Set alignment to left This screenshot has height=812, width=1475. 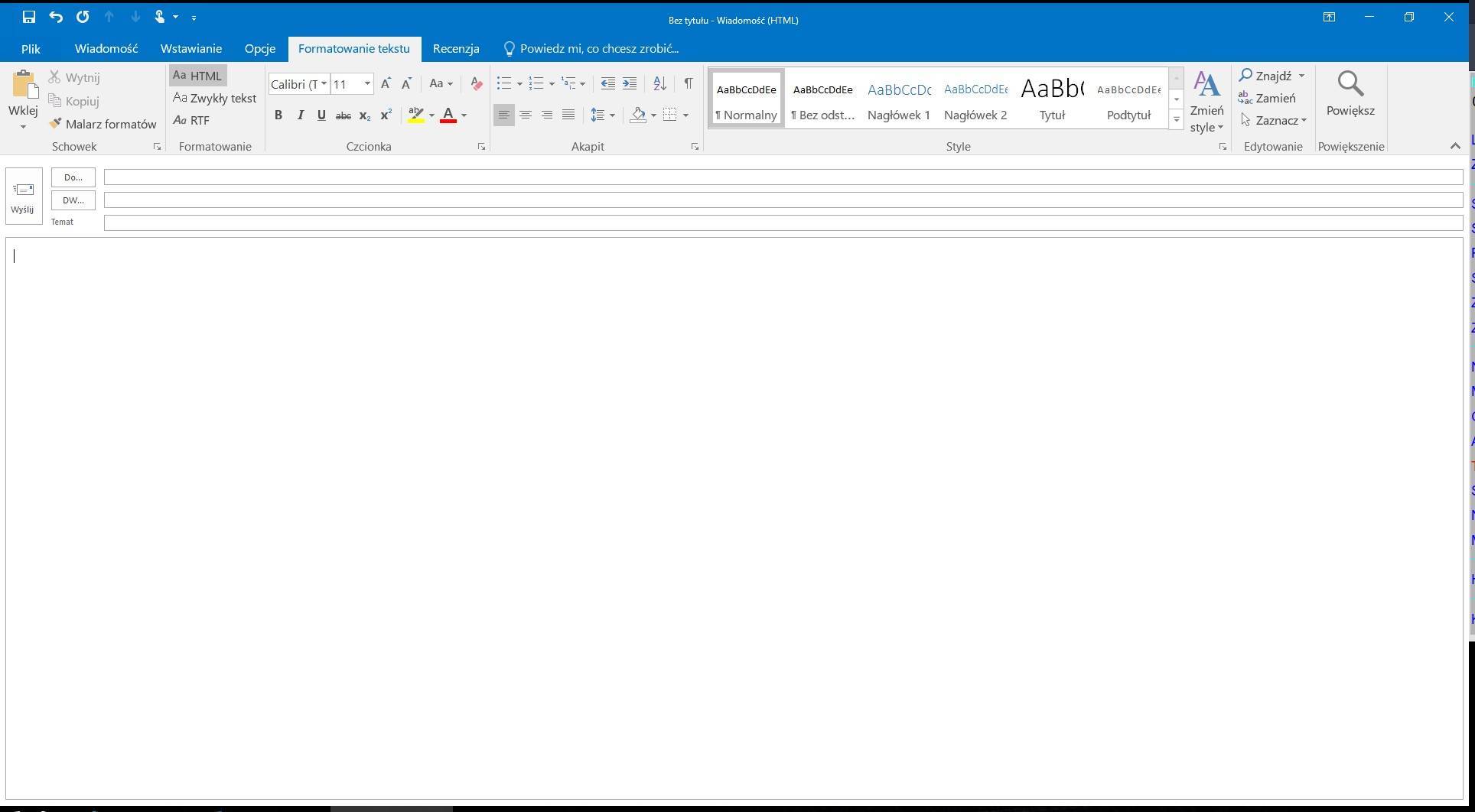click(x=504, y=115)
